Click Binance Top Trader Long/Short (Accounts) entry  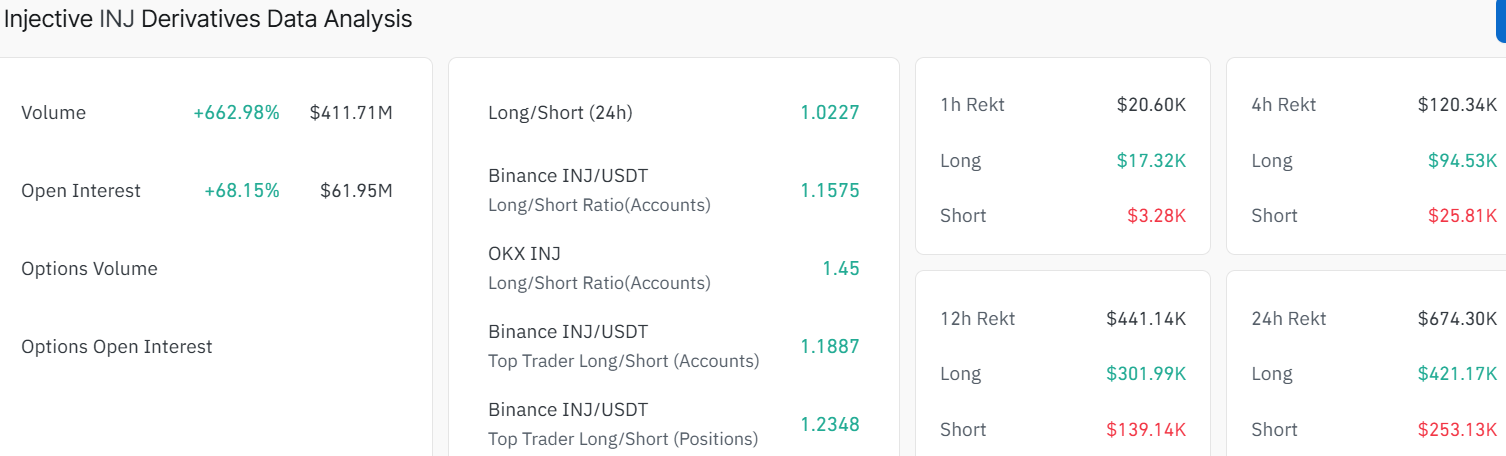[623, 346]
